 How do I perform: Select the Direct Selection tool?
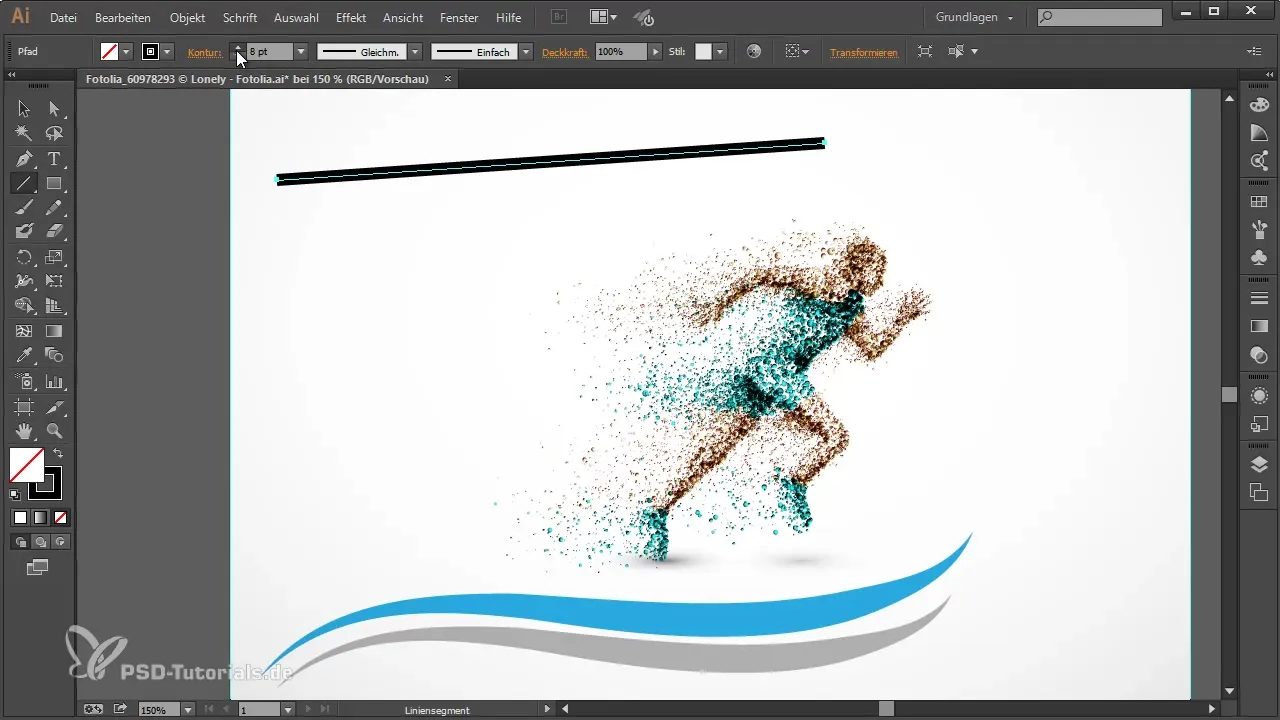click(54, 108)
